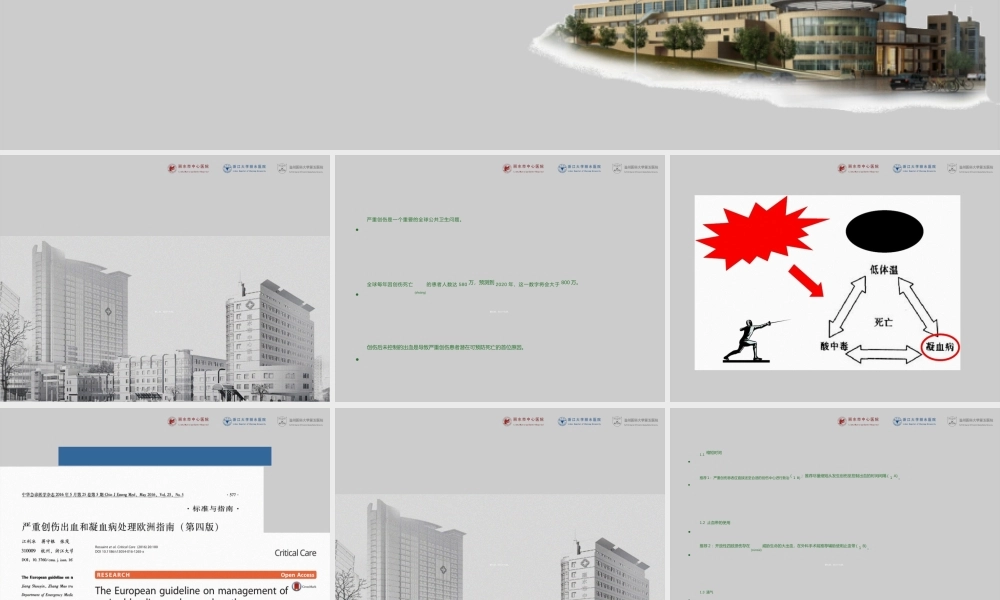Select the fencer silhouette figure
This screenshot has height=600, width=1000.
745,341
